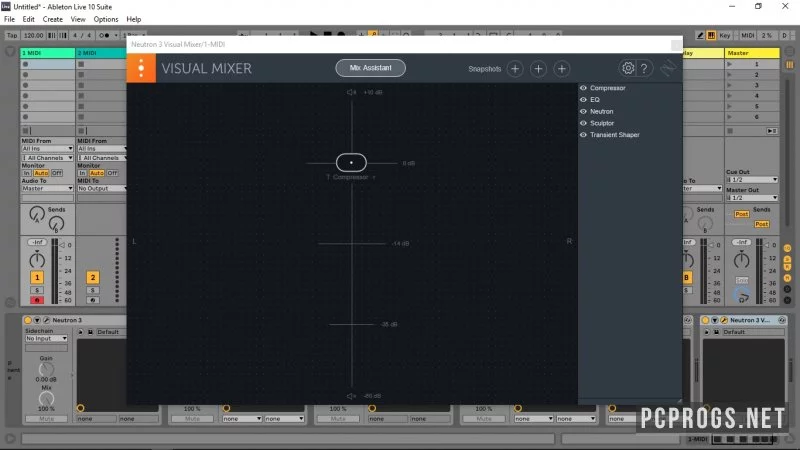The image size is (800, 450).
Task: Open Neutron 3 Sidechain No Input dropdown
Action: tap(46, 338)
